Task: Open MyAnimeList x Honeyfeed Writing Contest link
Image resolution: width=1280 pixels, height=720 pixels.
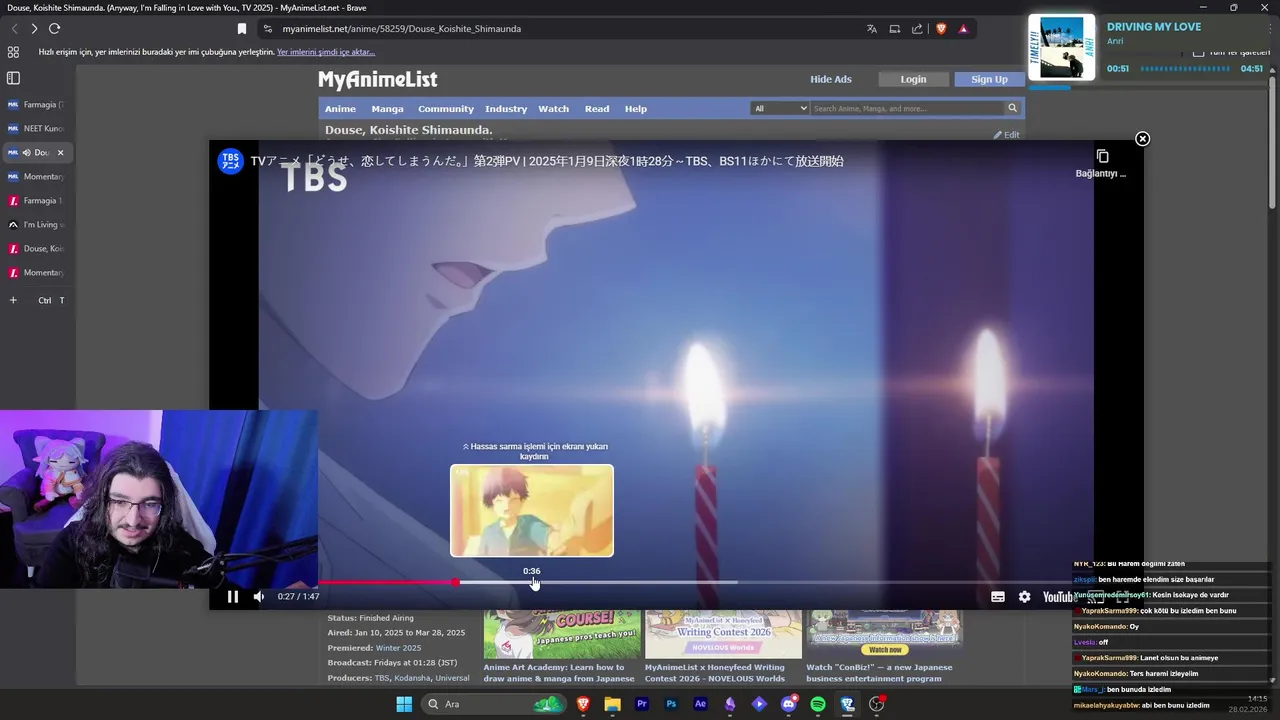Action: (x=714, y=672)
